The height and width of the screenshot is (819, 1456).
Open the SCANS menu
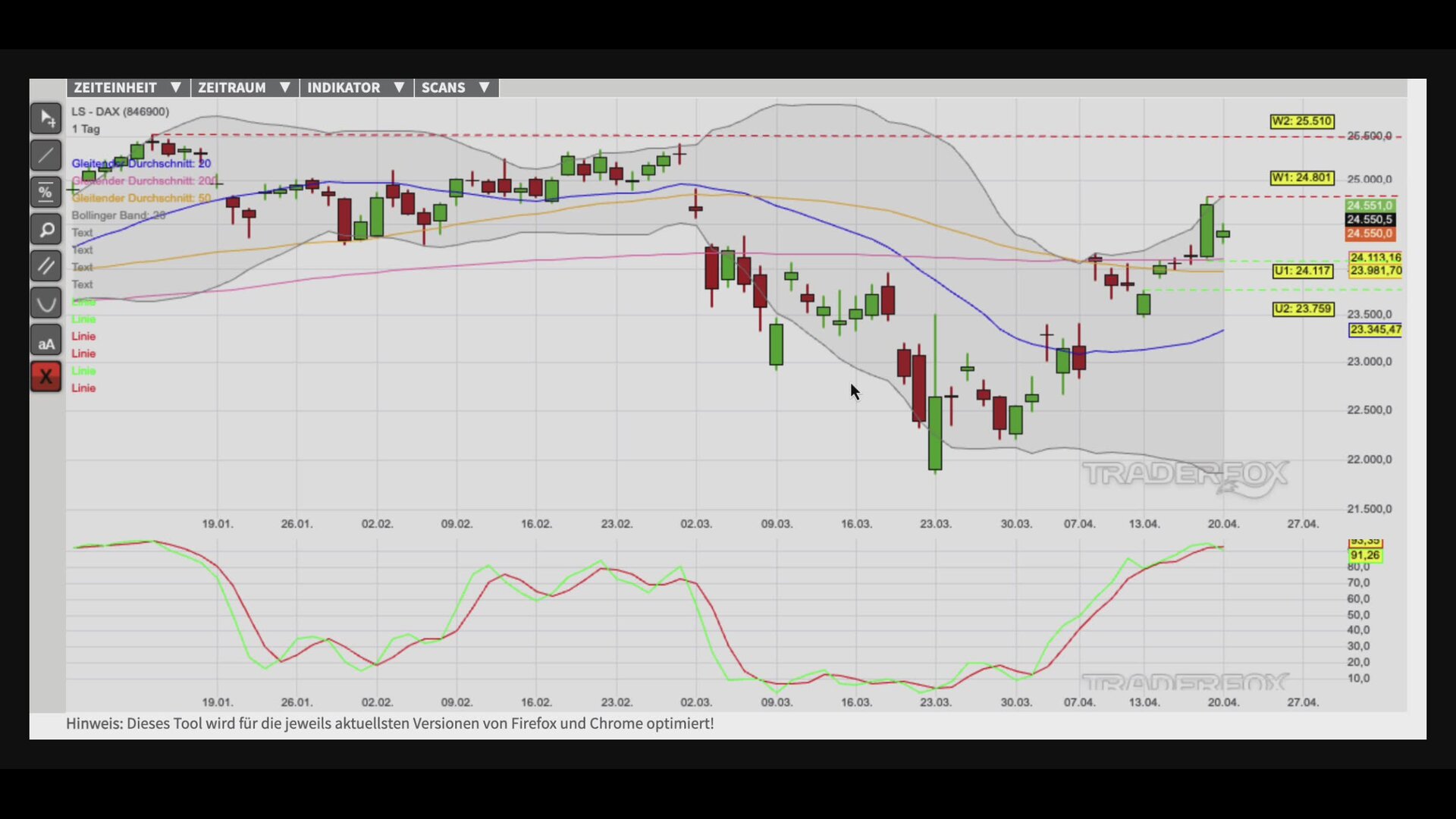[x=455, y=88]
